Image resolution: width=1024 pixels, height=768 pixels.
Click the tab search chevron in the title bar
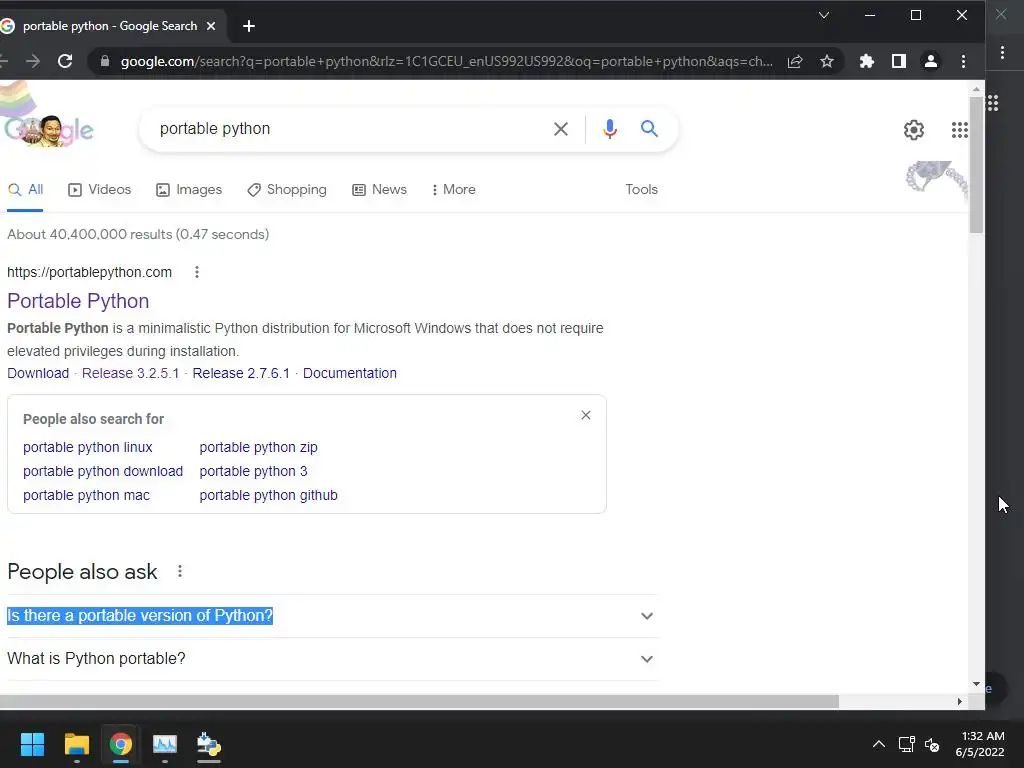[824, 15]
